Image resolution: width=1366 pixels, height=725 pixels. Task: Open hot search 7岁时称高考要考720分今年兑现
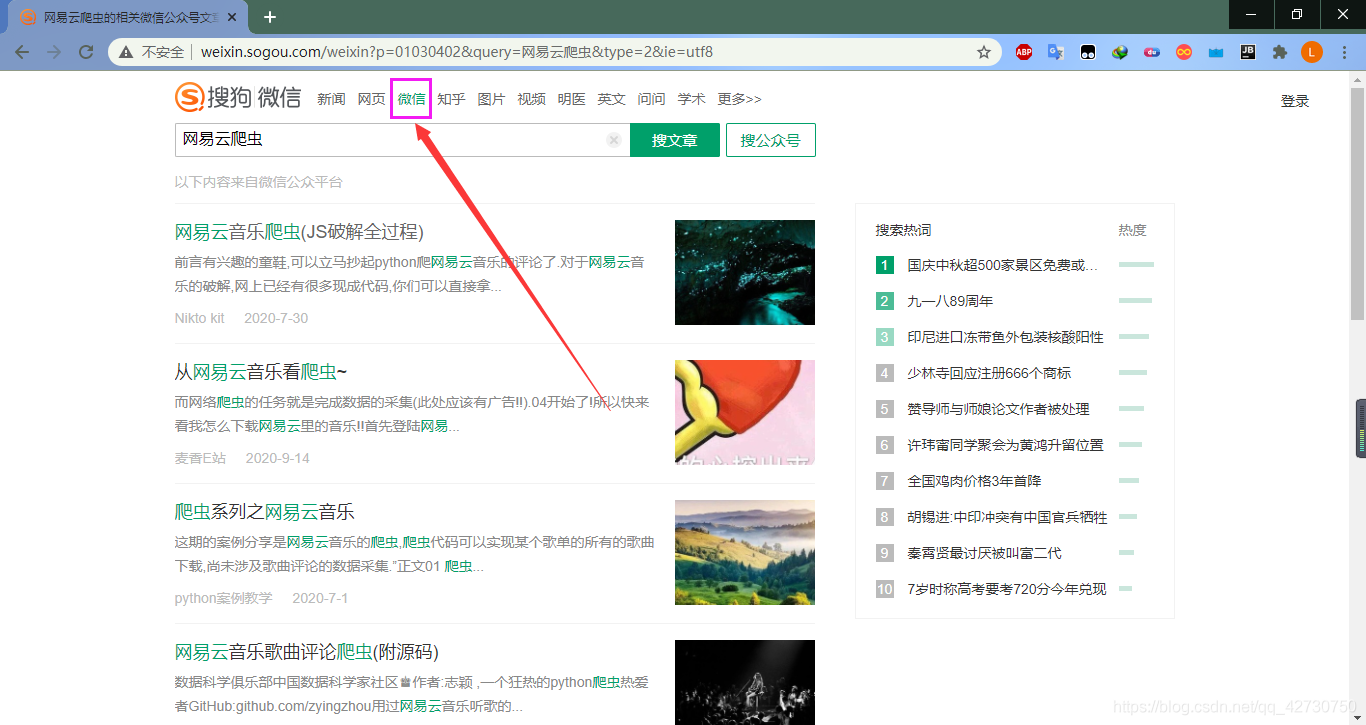(x=1007, y=589)
